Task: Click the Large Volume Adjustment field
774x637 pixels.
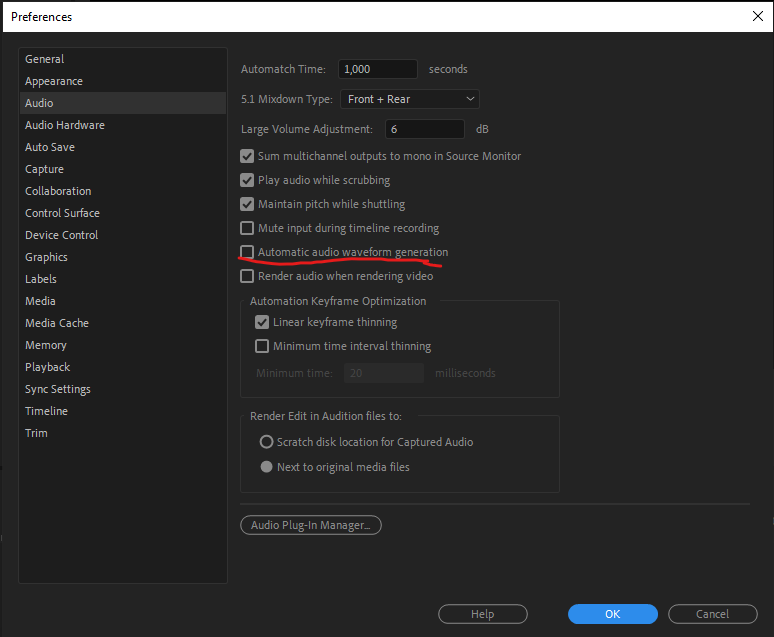Action: pyautogui.click(x=424, y=129)
